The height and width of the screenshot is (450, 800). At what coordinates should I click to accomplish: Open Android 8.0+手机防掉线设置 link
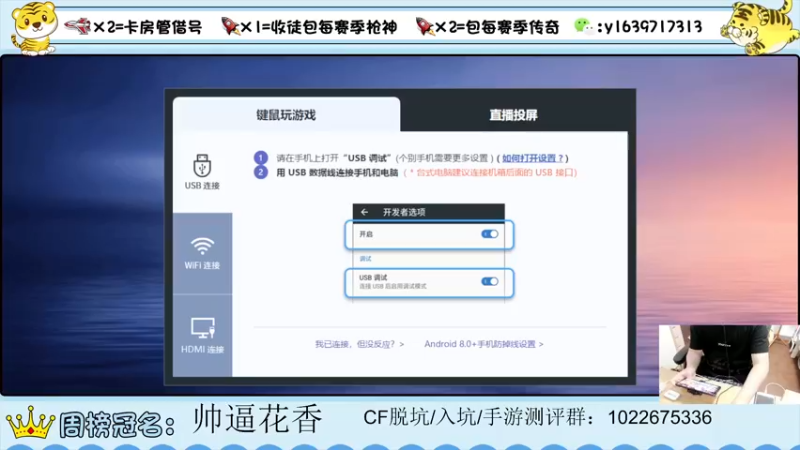tap(484, 344)
